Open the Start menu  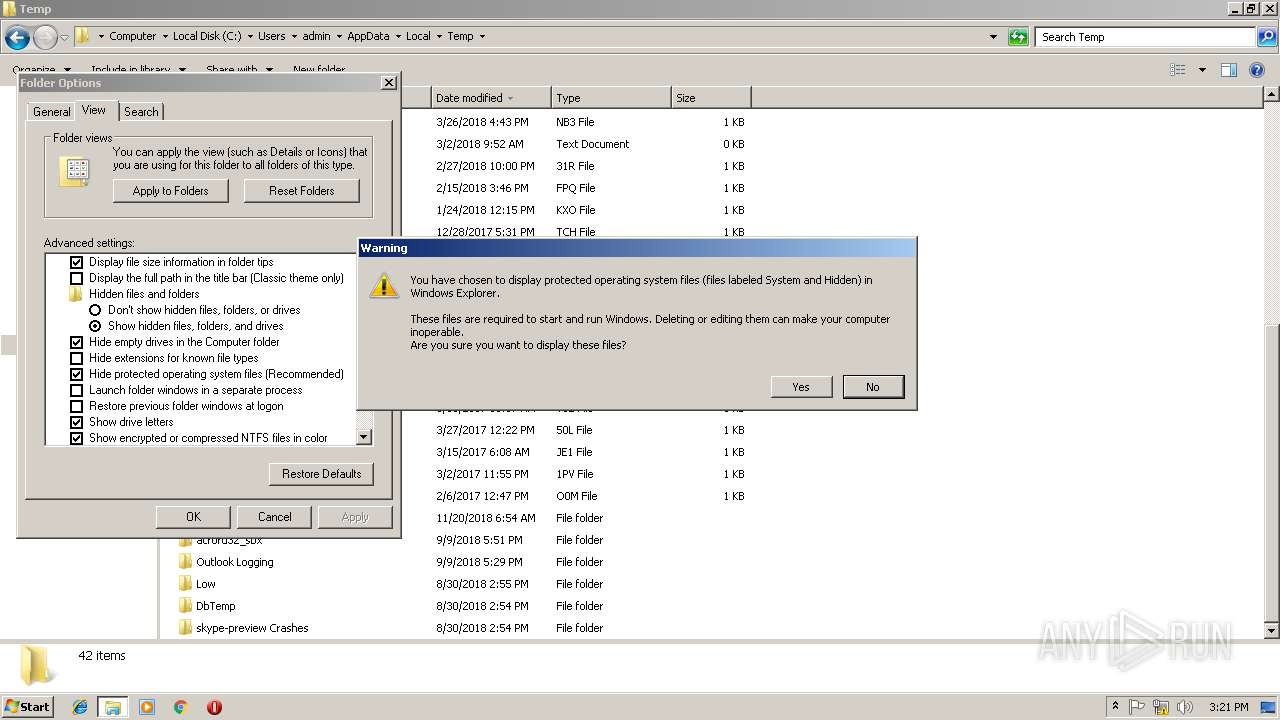pos(28,707)
